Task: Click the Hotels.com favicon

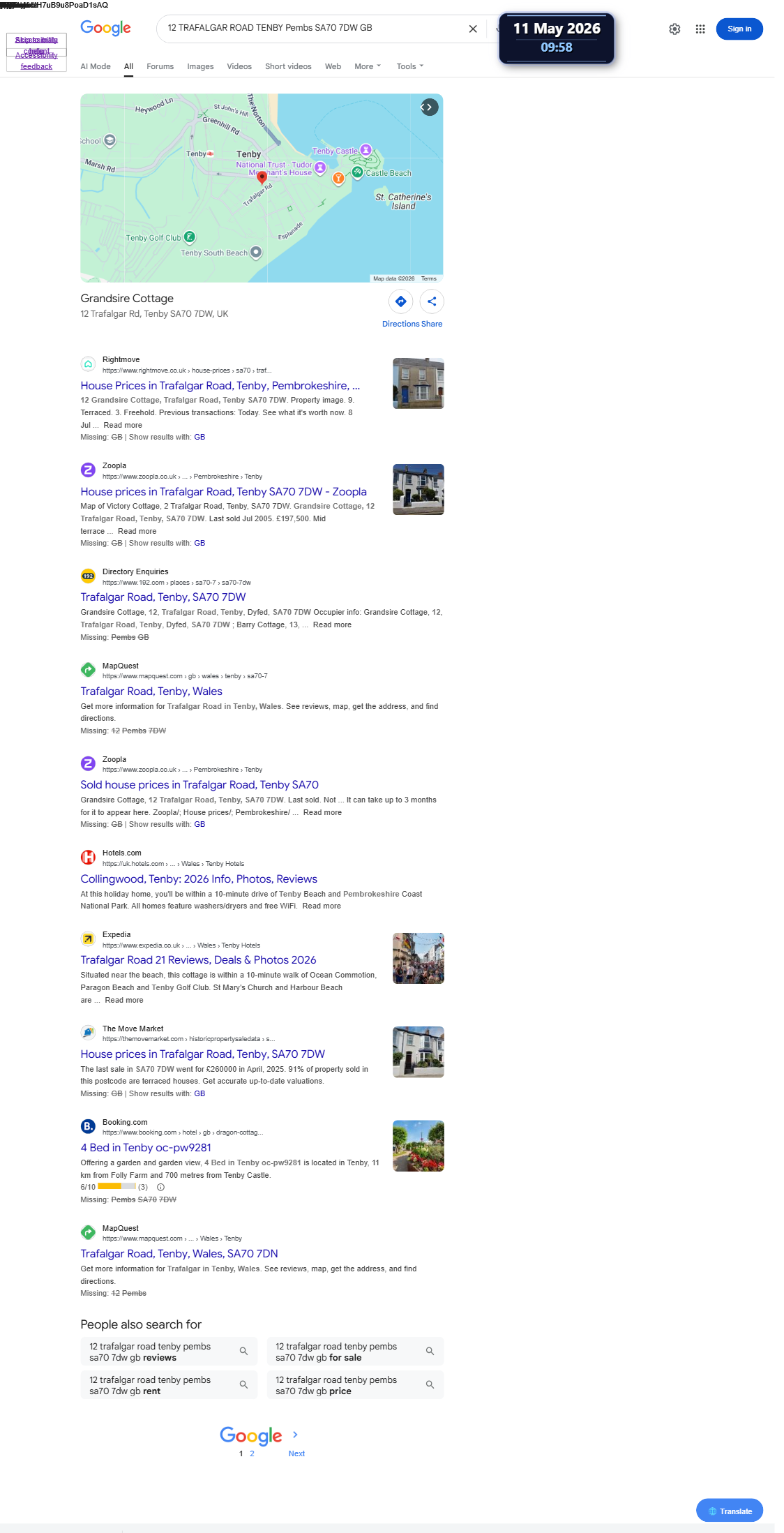Action: 88,857
